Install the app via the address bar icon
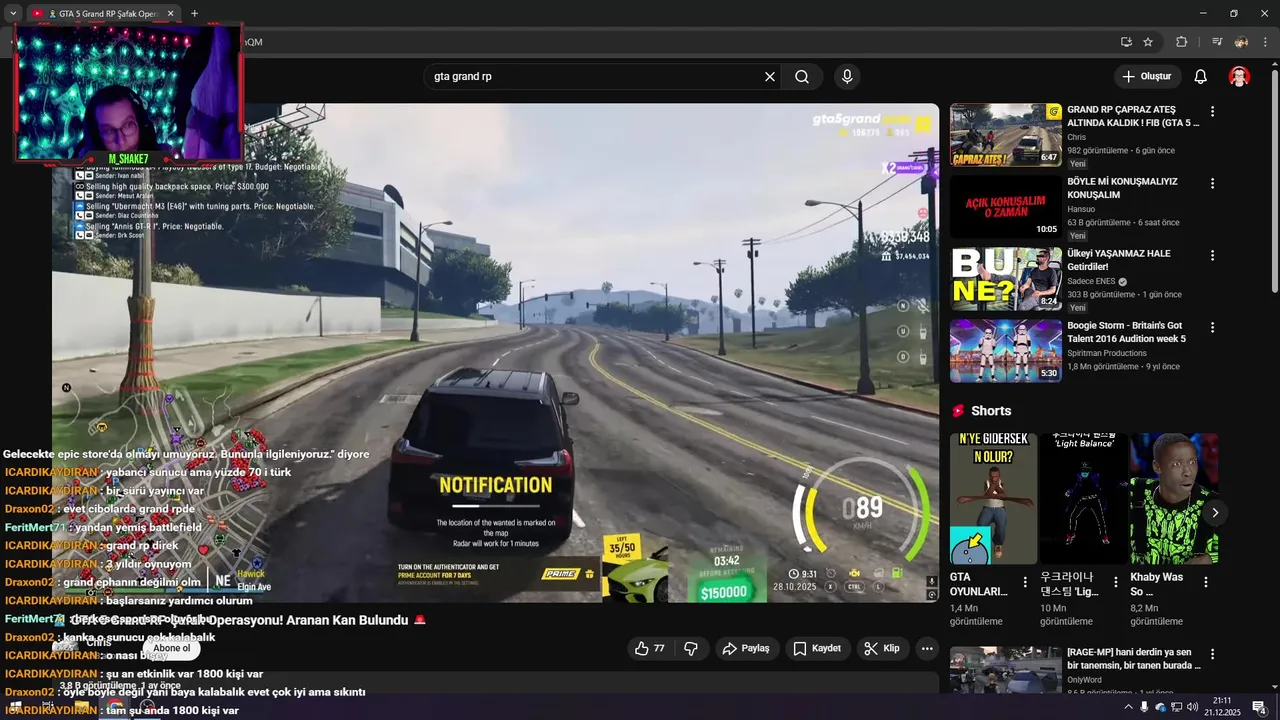1280x720 pixels. tap(1126, 42)
